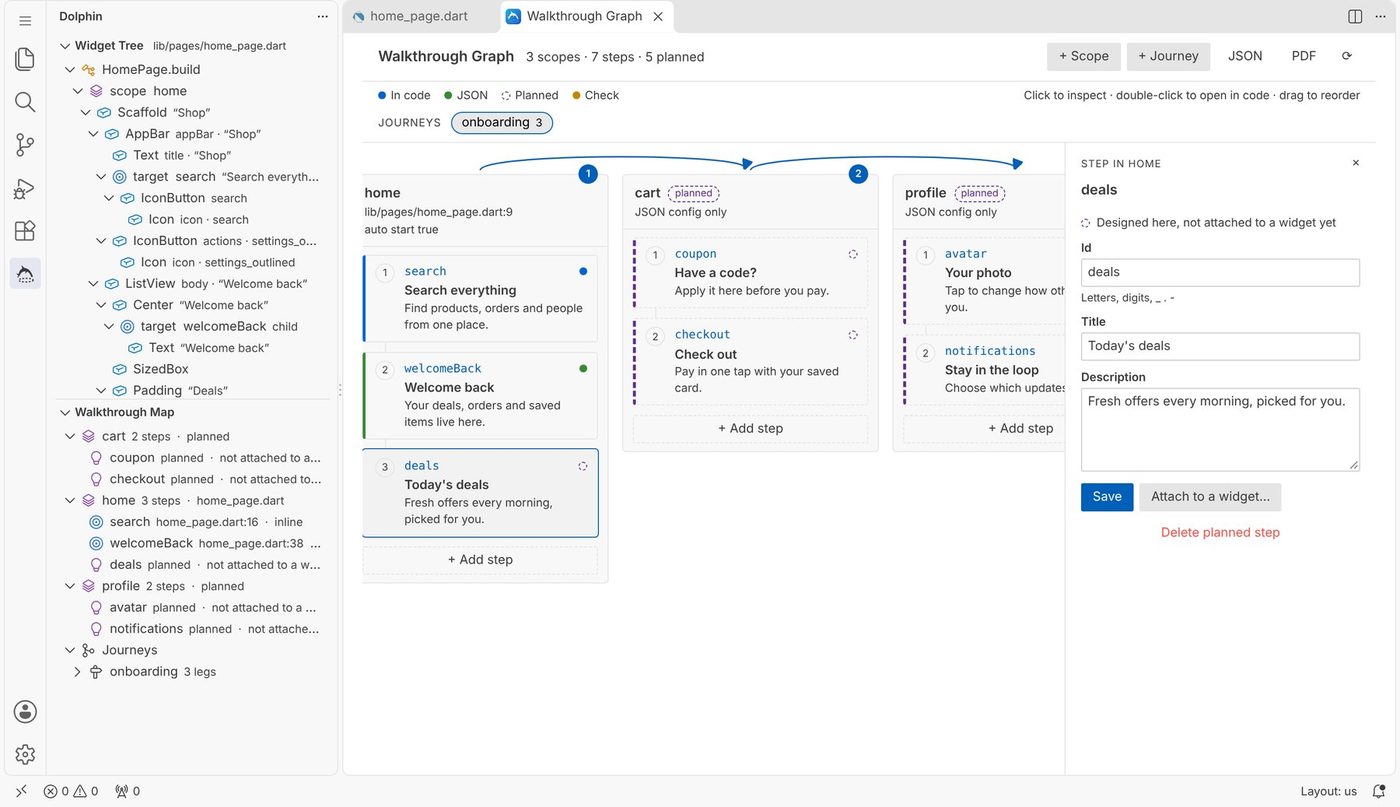
Task: Select the Dolphin activity bar icon
Action: point(25,273)
